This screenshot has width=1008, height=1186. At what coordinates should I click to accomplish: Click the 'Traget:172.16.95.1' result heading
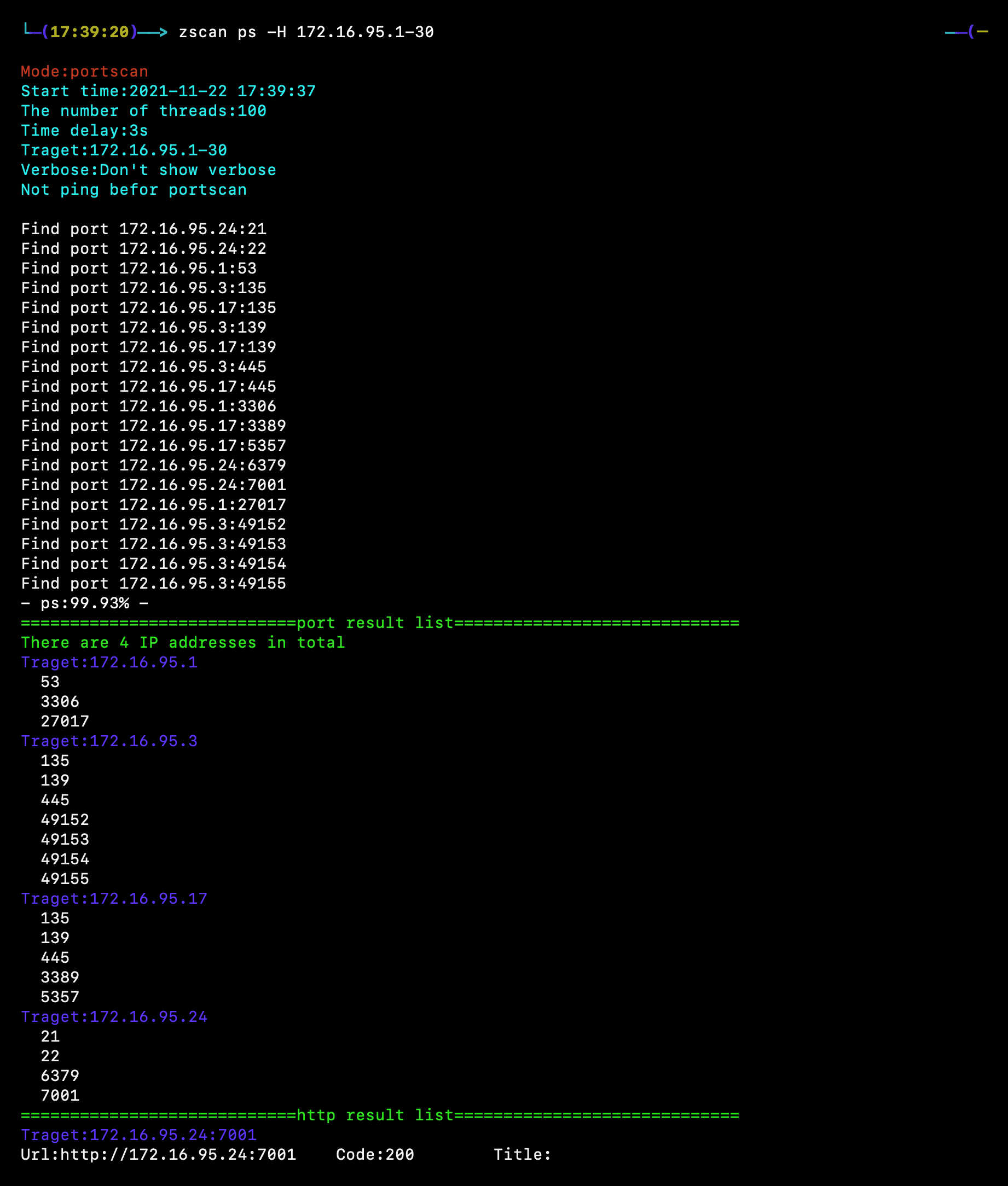coord(109,662)
